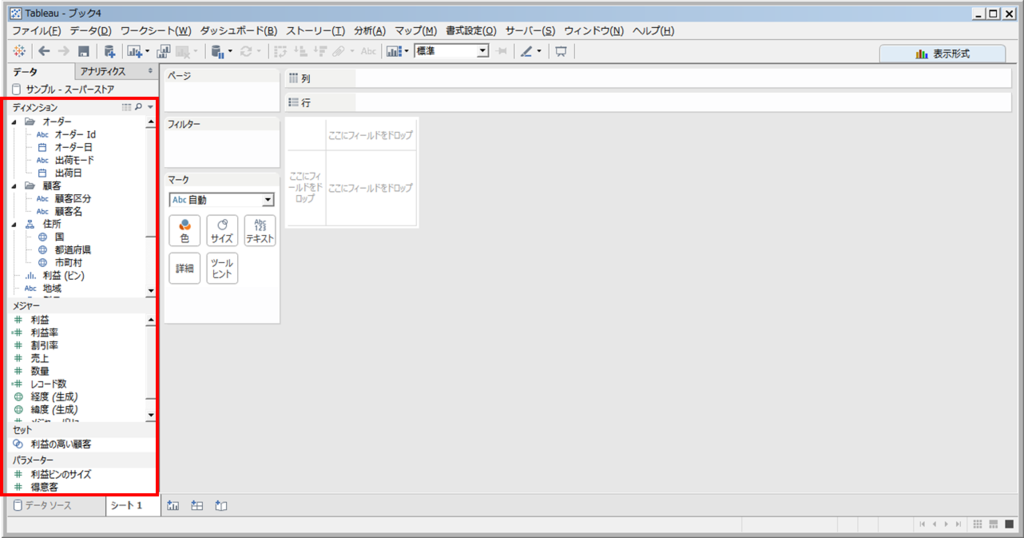Image resolution: width=1024 pixels, height=538 pixels.
Task: Collapse the 住所 hierarchy
Action: [x=14, y=225]
